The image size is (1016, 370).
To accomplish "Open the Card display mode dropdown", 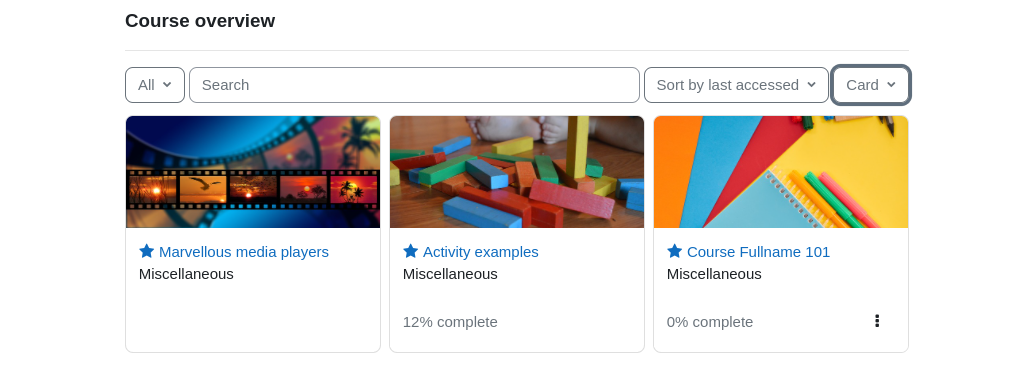I will click(x=871, y=85).
